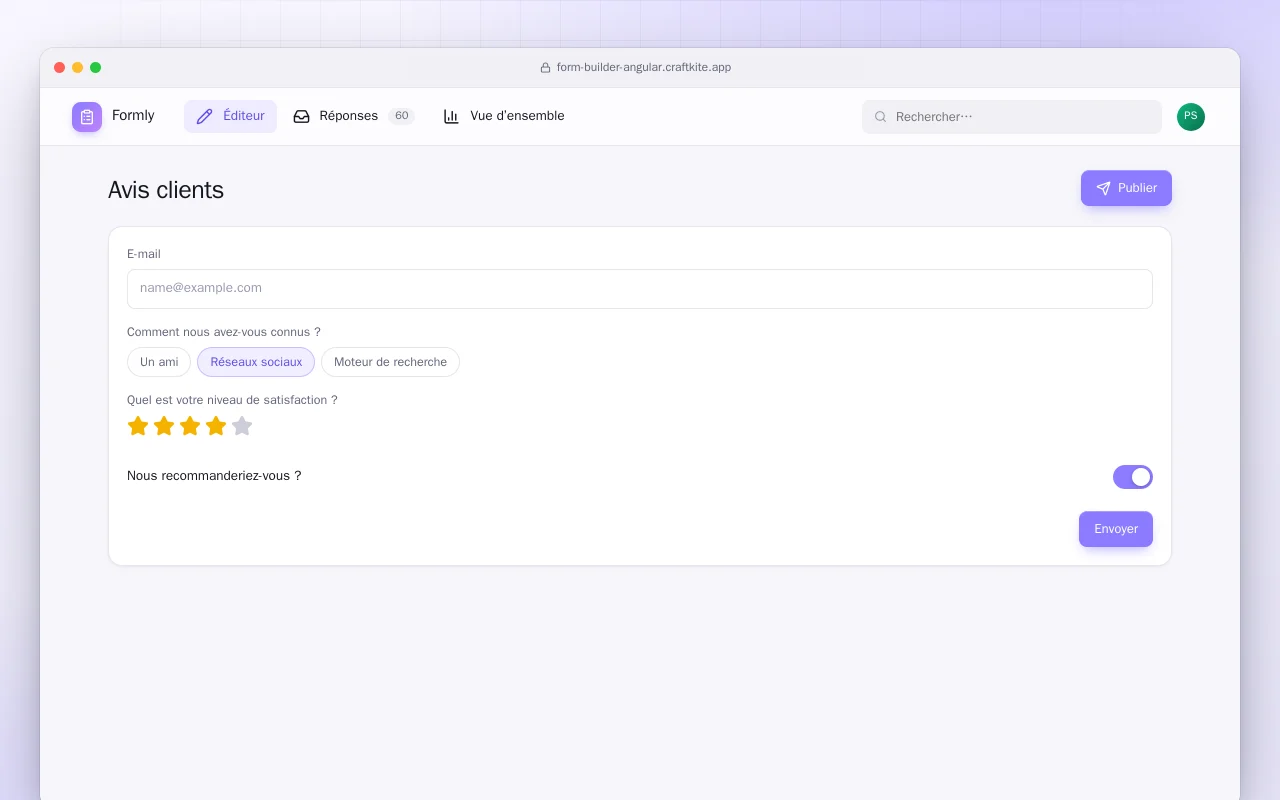Image resolution: width=1280 pixels, height=800 pixels.
Task: Click the inbox icon beside Réponses
Action: click(x=301, y=116)
